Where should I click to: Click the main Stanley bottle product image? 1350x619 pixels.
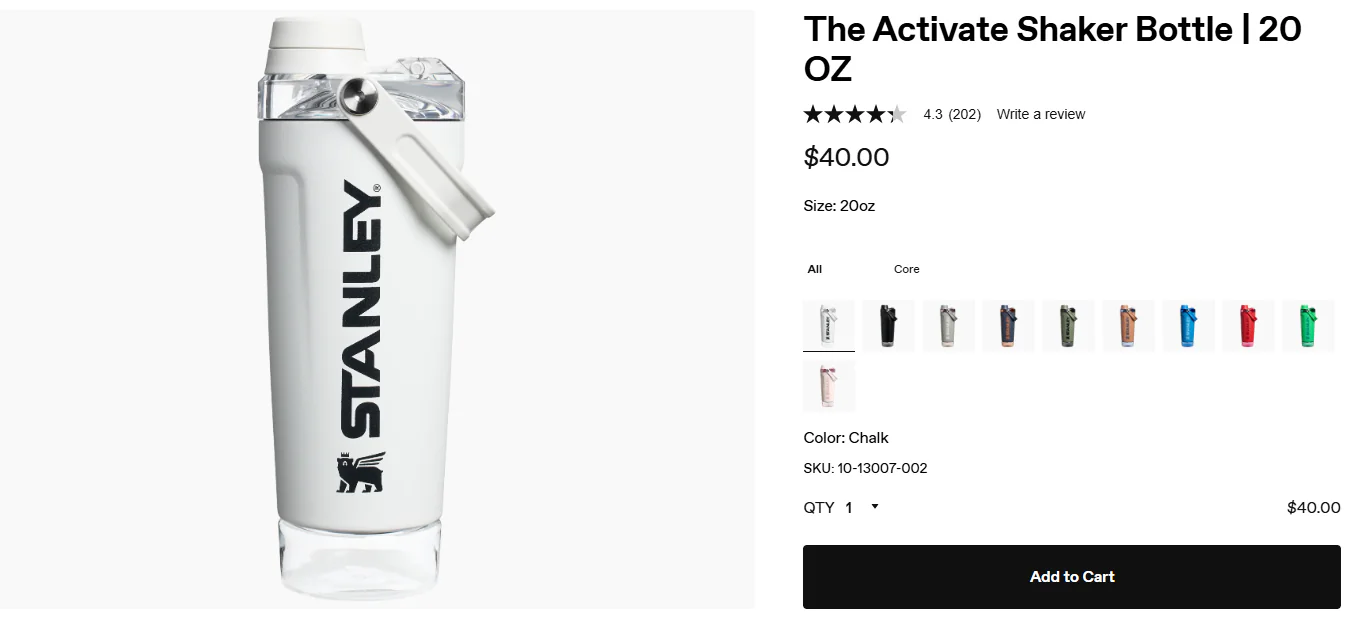tap(377, 309)
